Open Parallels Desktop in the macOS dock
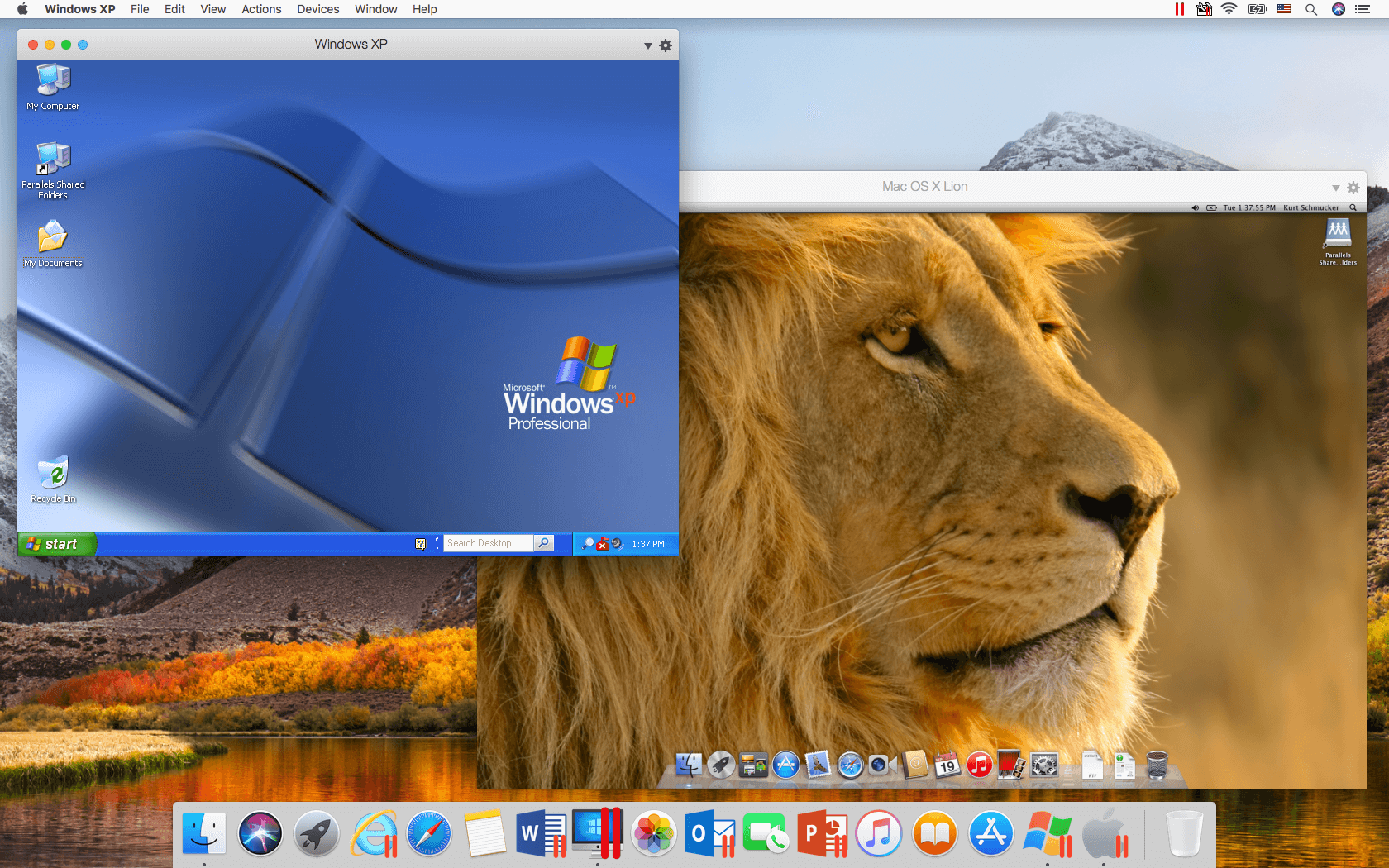 (x=598, y=833)
